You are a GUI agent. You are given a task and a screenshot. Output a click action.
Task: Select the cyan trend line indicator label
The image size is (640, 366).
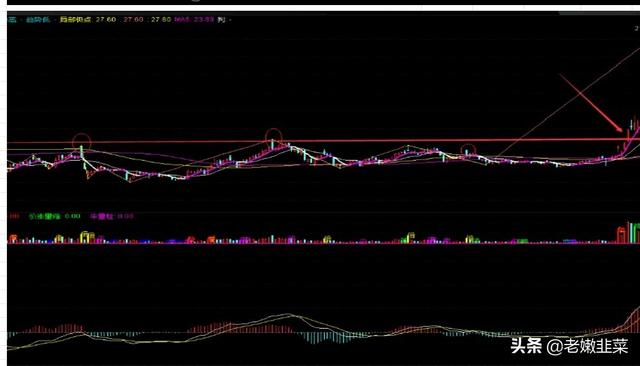pos(38,19)
